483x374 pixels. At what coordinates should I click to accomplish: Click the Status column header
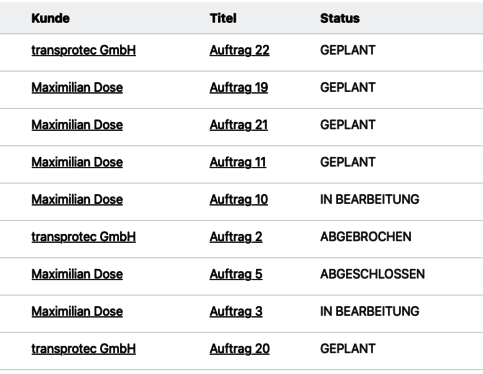click(340, 18)
